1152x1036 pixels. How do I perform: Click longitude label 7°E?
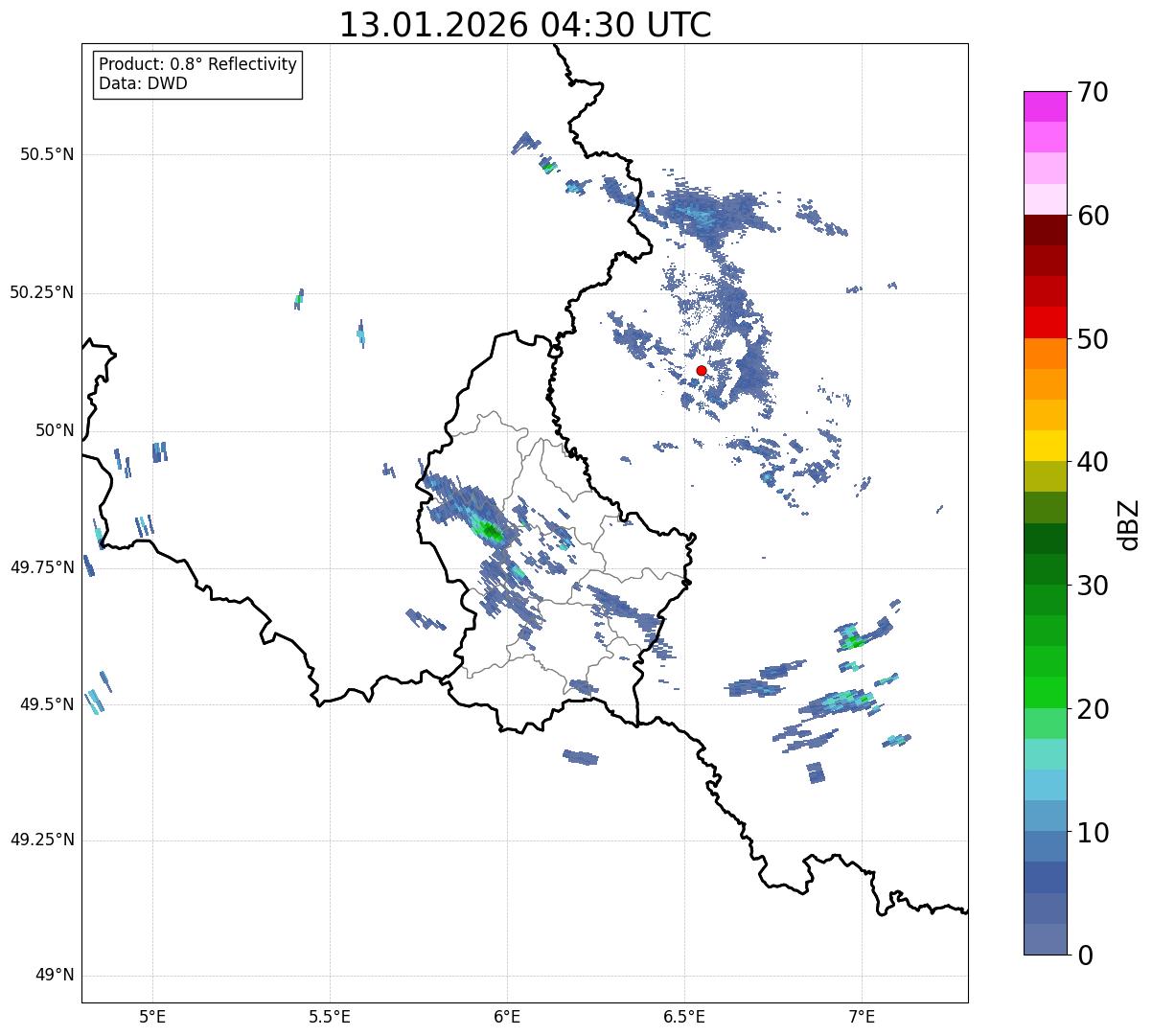click(x=862, y=1017)
